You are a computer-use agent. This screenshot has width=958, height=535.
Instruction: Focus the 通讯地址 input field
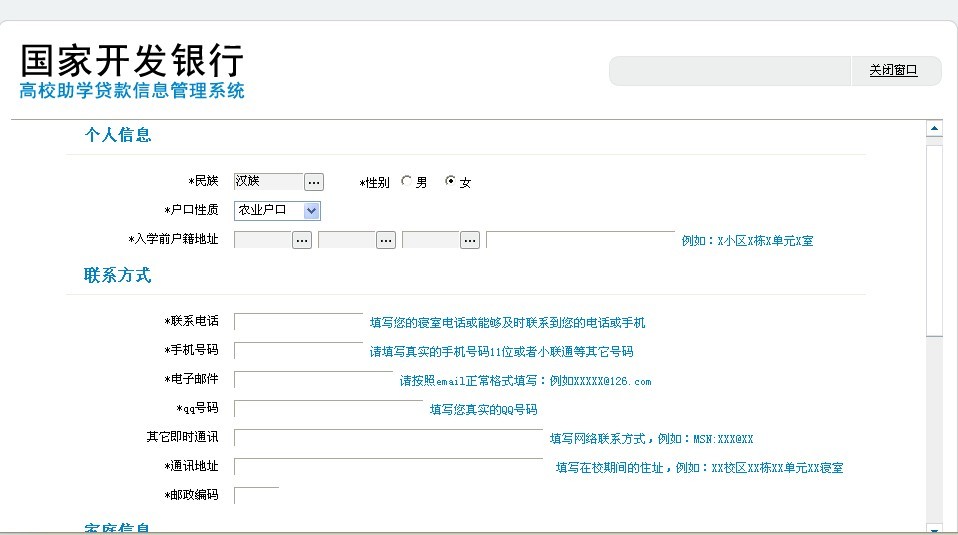pyautogui.click(x=389, y=467)
